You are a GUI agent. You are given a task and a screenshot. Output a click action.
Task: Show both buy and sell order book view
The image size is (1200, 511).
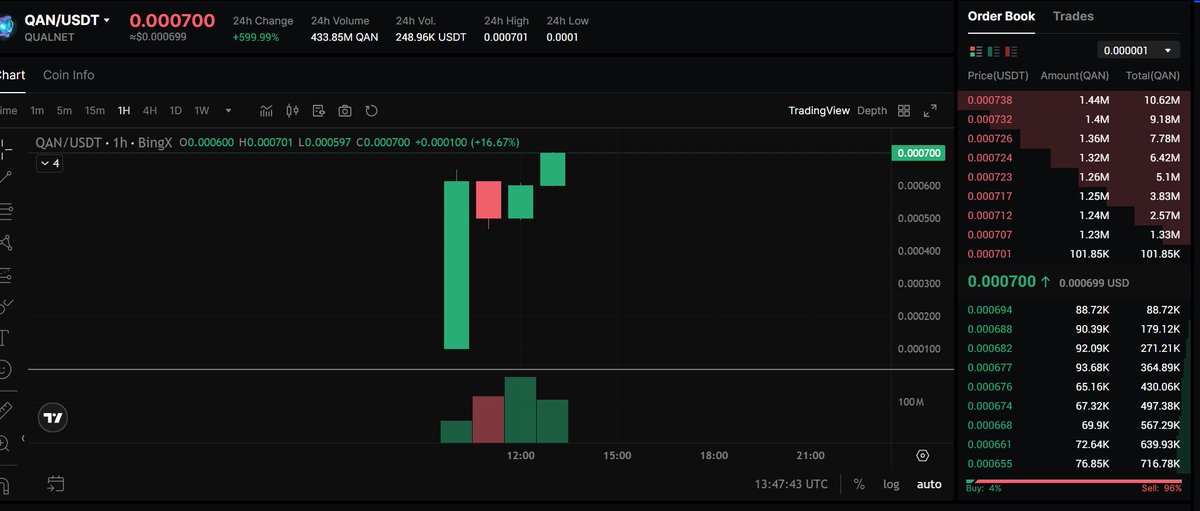point(975,51)
